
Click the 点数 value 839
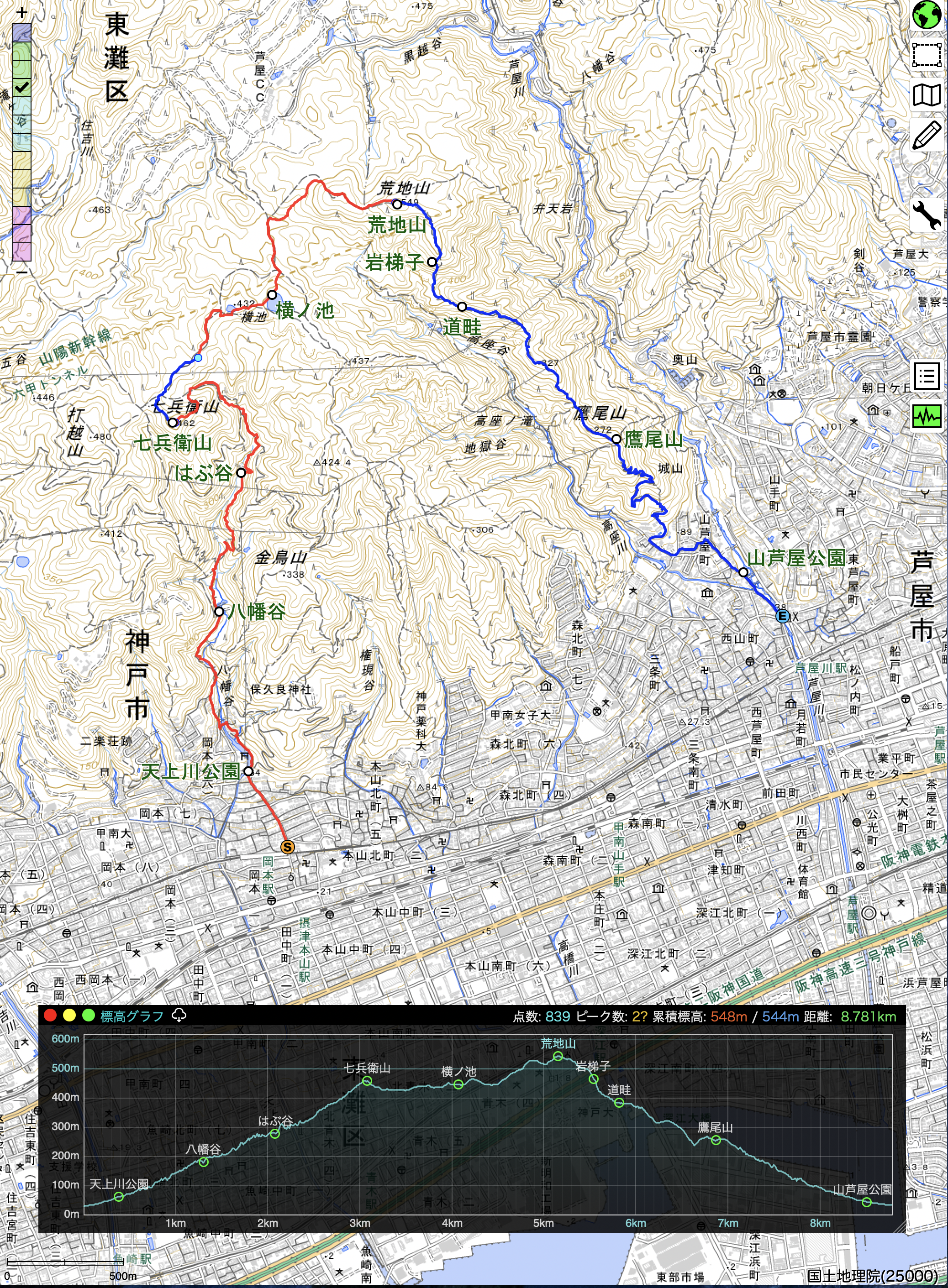click(558, 1016)
